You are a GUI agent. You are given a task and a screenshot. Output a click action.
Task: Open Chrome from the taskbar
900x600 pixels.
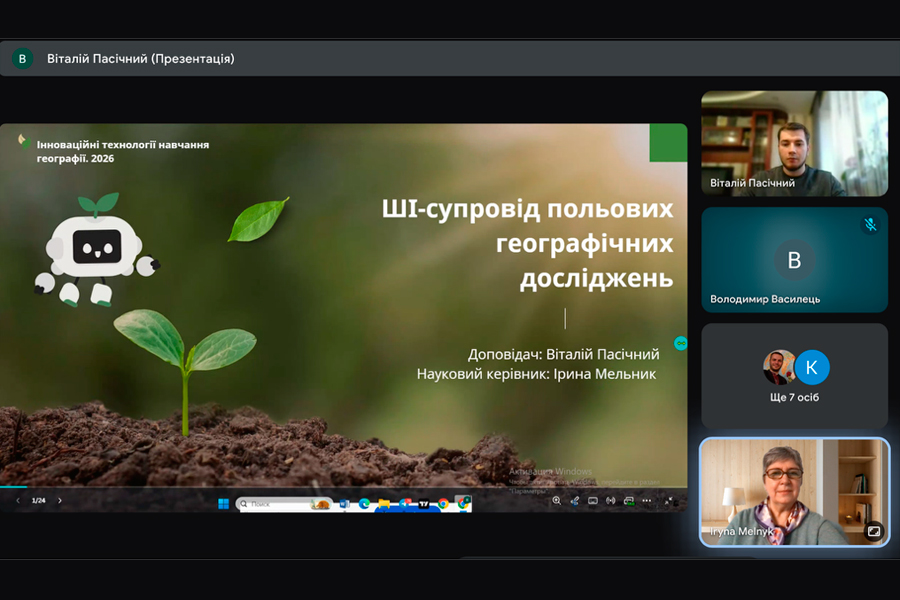pos(443,504)
